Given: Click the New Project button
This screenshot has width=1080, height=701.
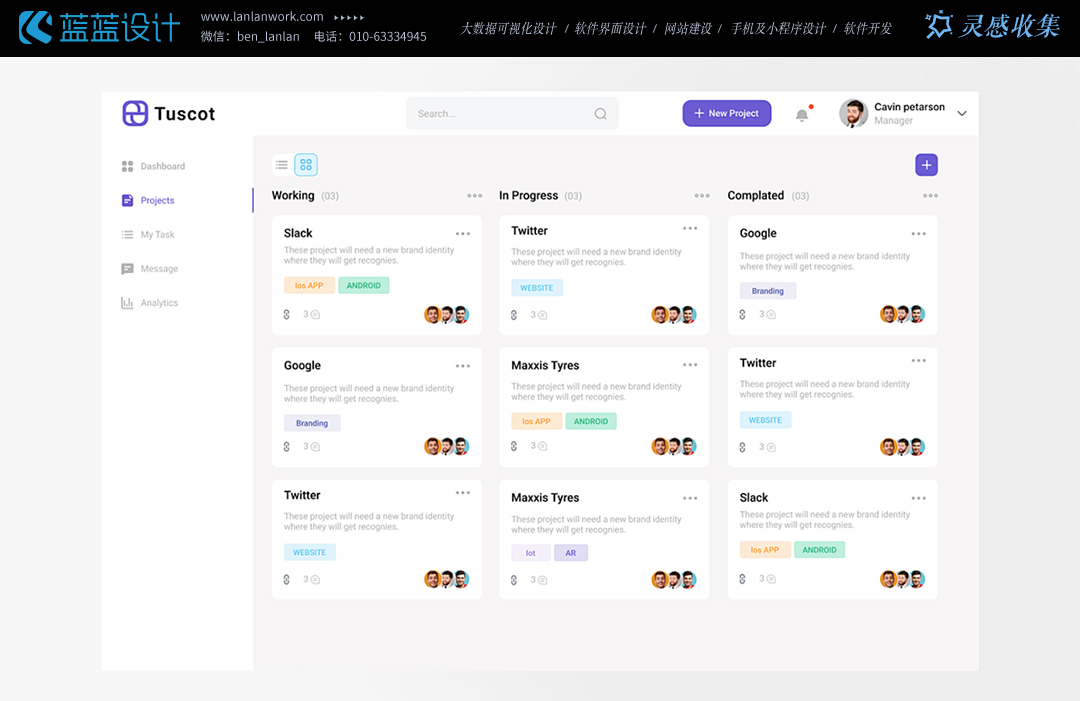Looking at the screenshot, I should (x=727, y=114).
